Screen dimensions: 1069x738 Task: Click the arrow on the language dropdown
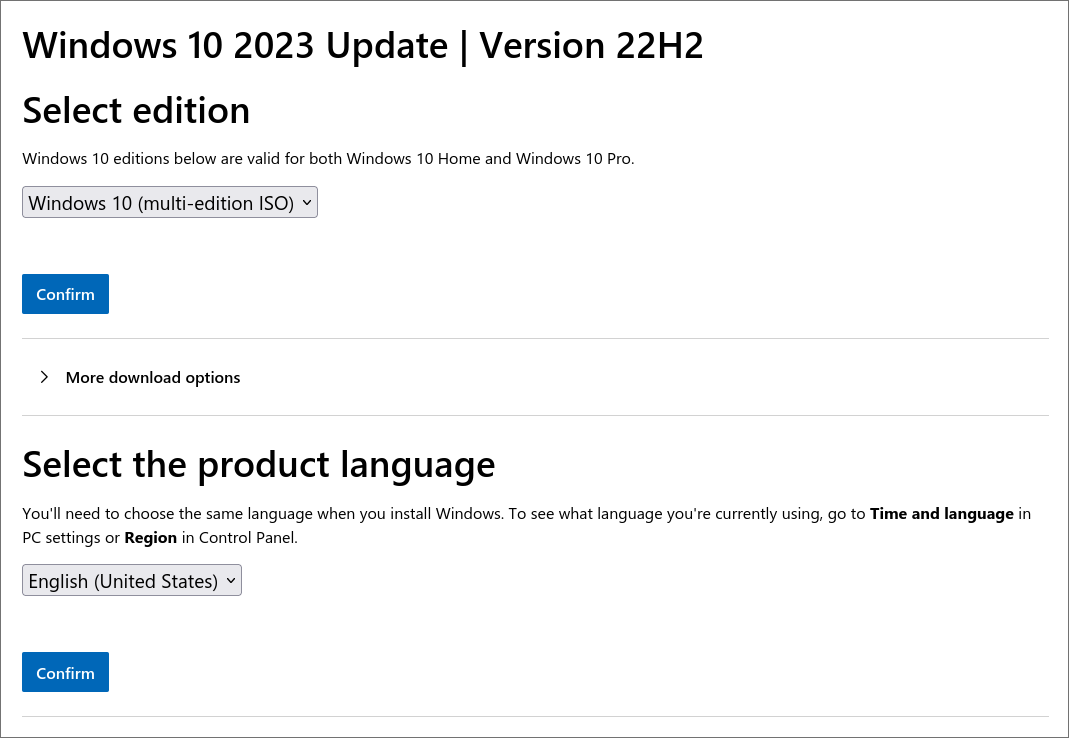(231, 580)
